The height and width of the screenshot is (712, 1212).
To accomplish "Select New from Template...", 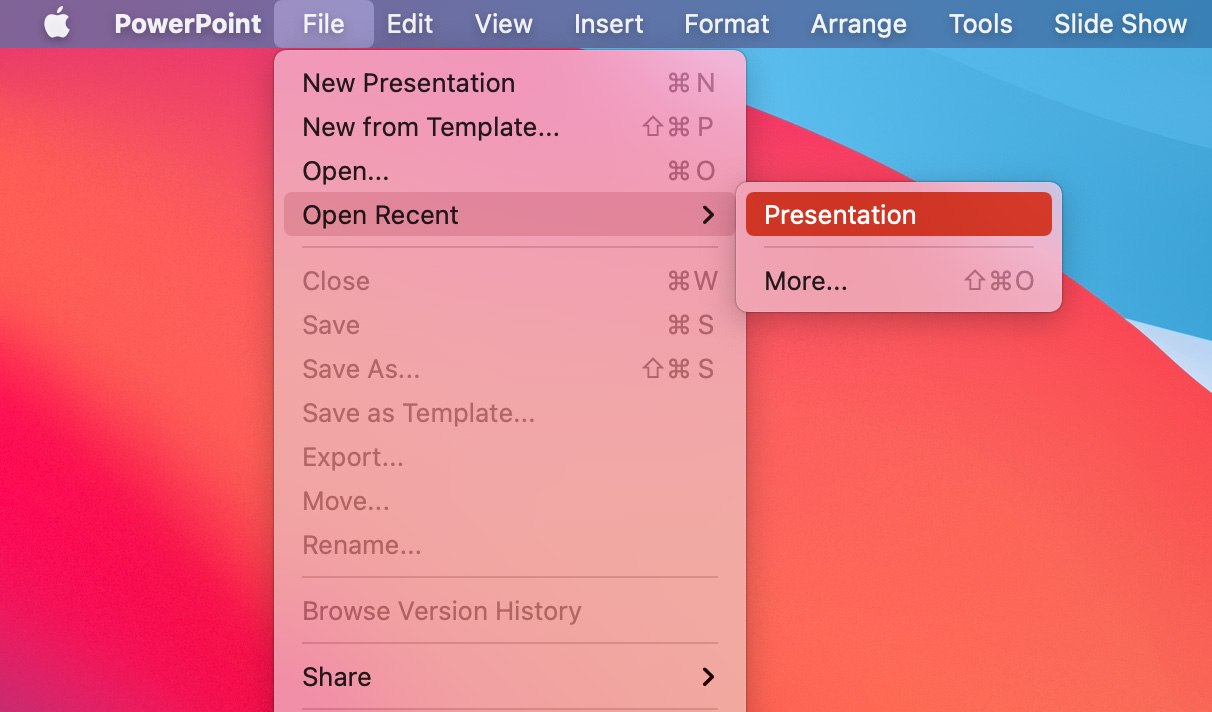I will [510, 127].
